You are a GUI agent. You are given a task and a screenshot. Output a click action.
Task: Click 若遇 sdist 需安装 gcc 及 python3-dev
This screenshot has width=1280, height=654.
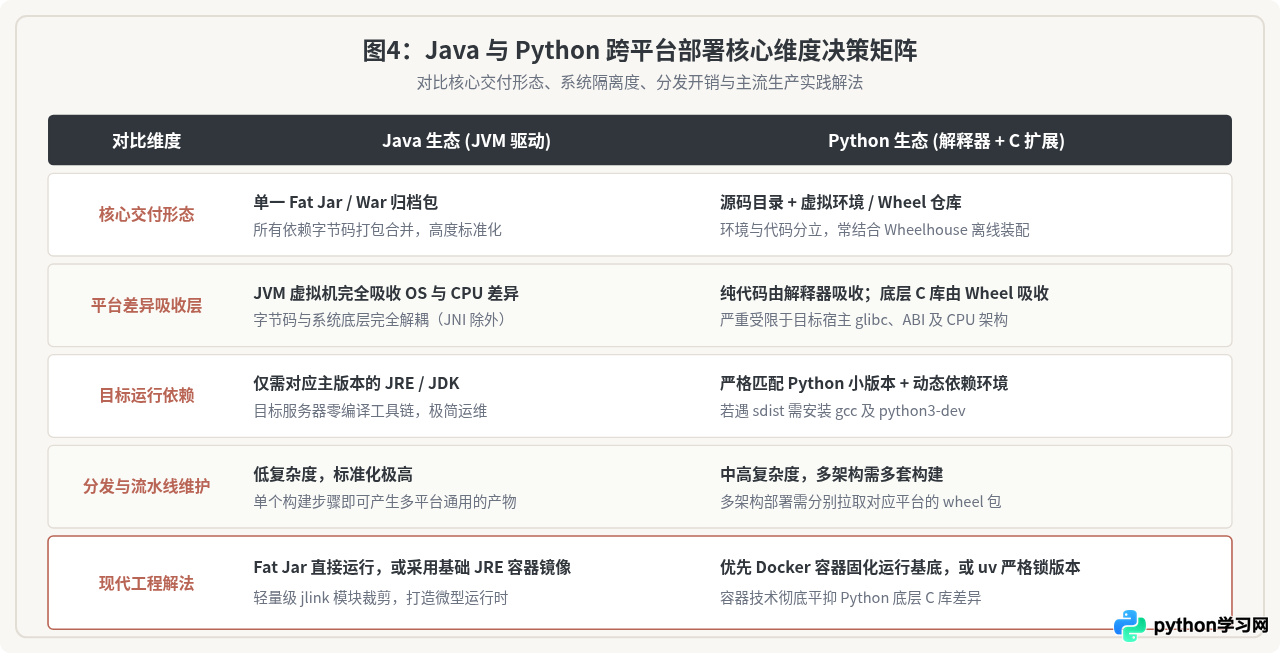click(843, 410)
